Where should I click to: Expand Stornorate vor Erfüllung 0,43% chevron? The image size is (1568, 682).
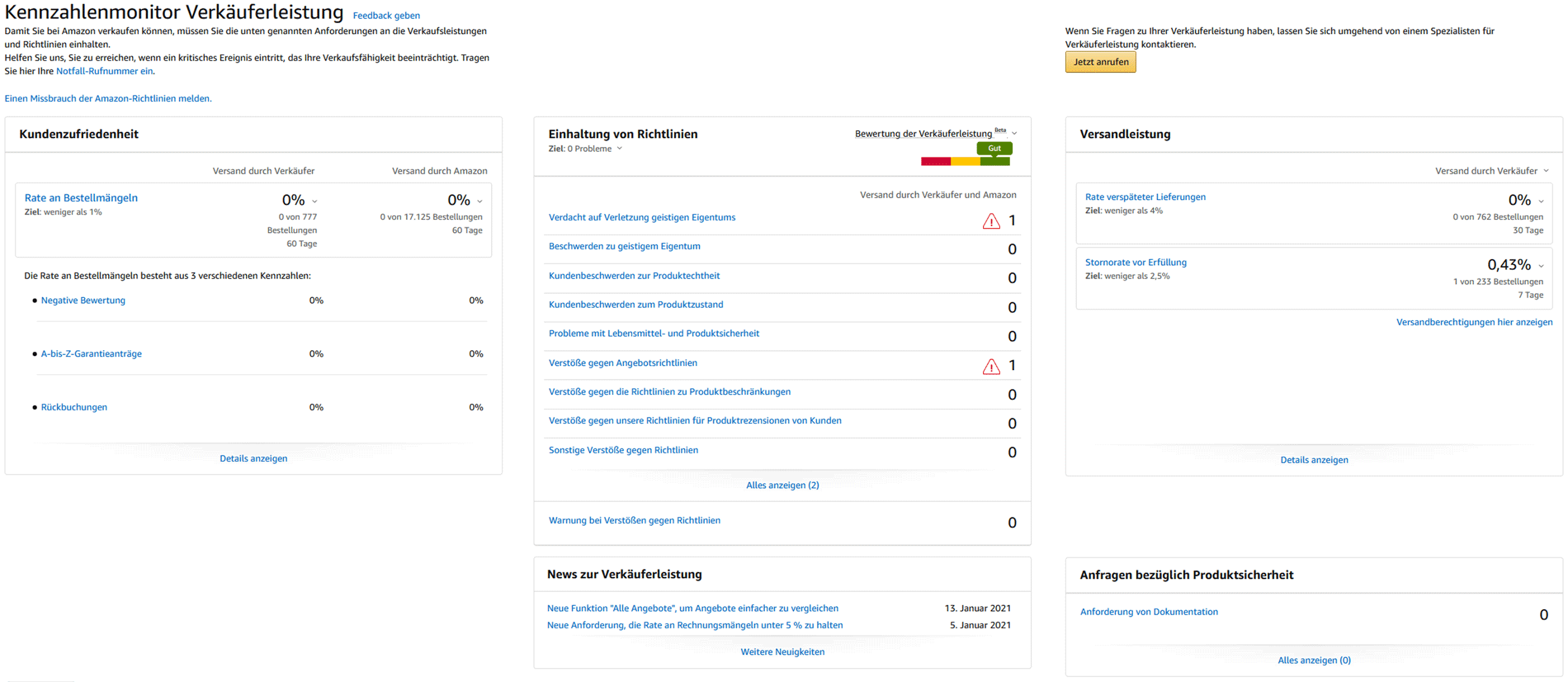[x=1541, y=266]
